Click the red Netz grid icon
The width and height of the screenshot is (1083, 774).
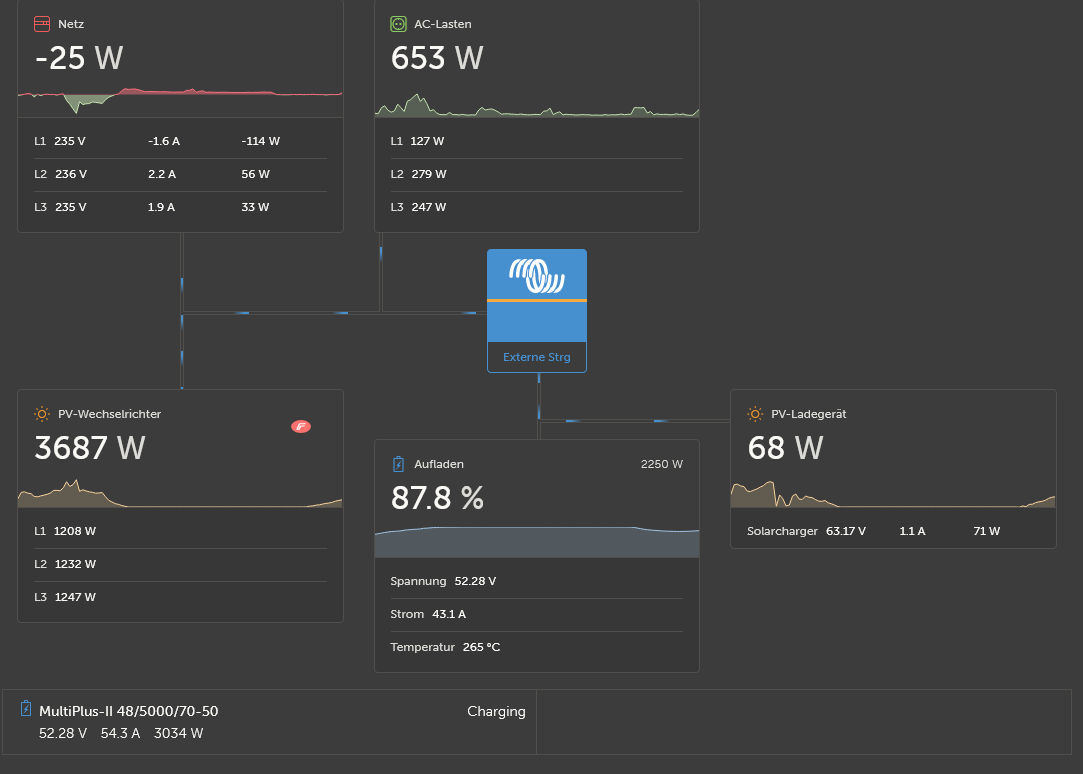point(42,23)
